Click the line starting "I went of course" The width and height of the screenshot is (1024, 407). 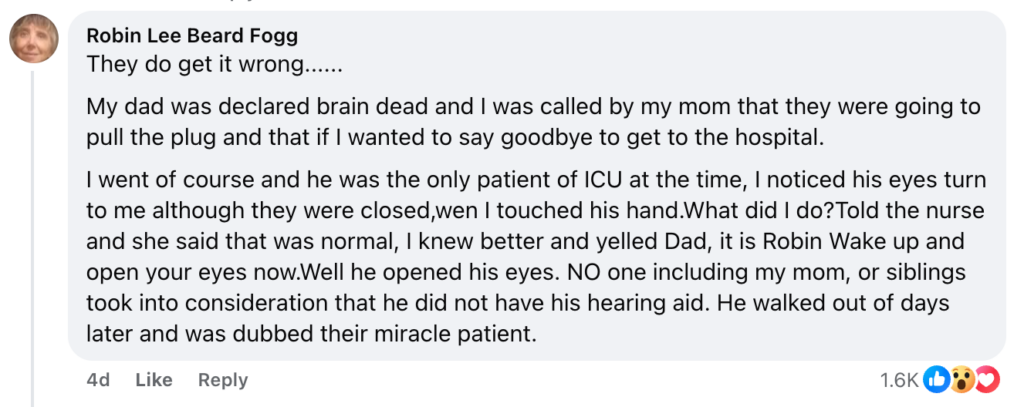[x=536, y=181]
